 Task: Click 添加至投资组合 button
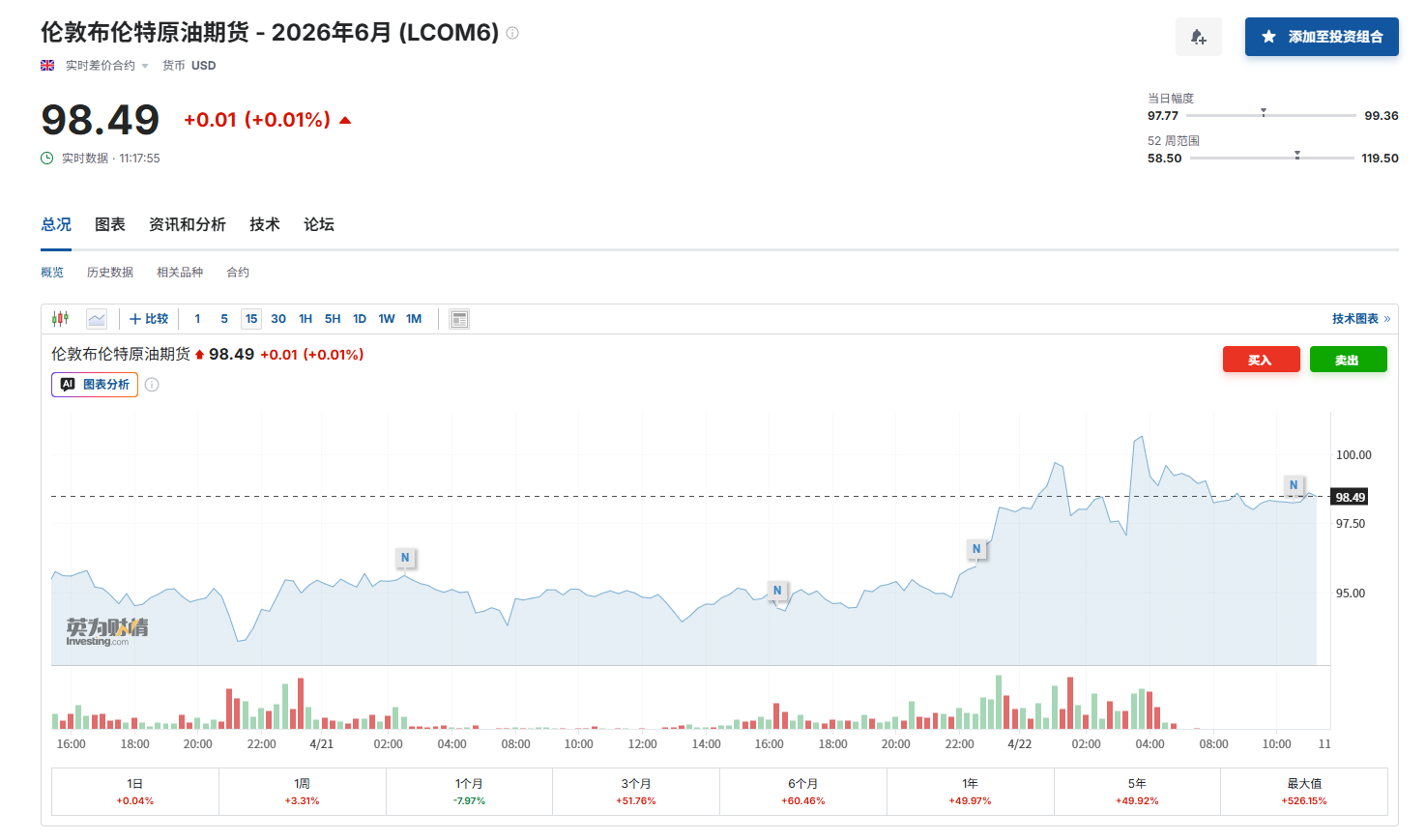(1321, 37)
